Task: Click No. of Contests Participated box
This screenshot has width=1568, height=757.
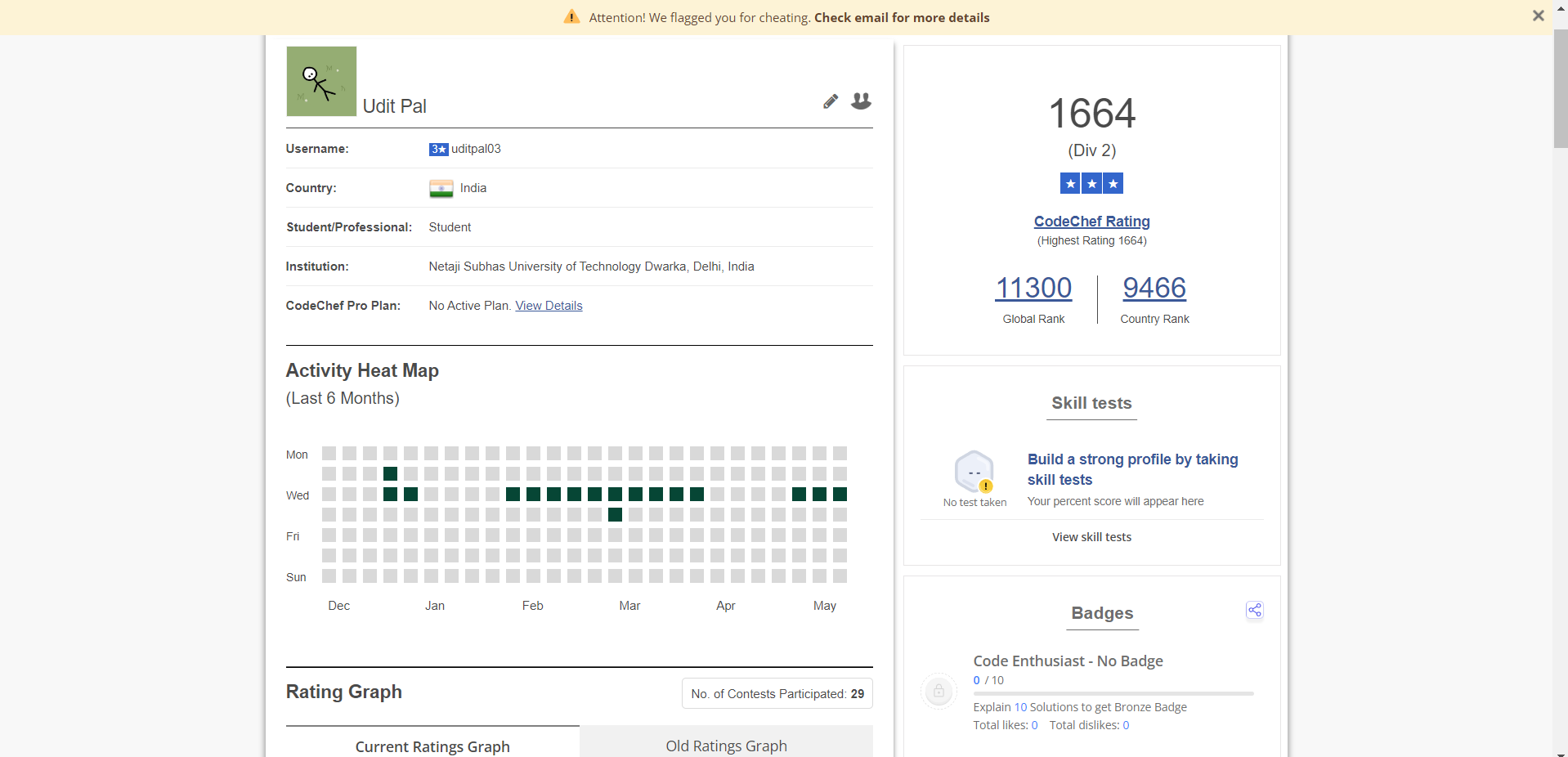Action: [x=777, y=693]
